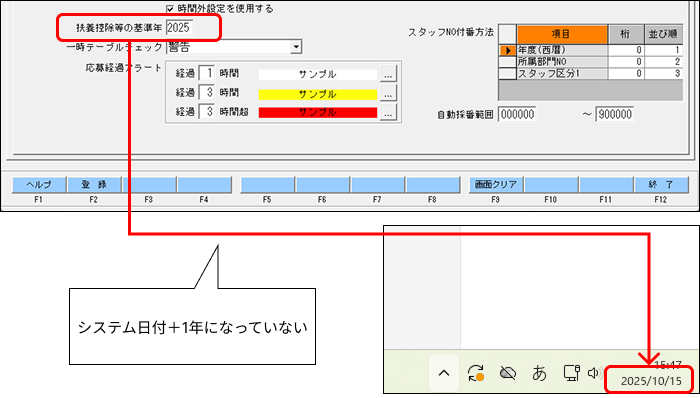Select the 所属部門NO row in the grid
700x398 pixels.
(x=591, y=62)
